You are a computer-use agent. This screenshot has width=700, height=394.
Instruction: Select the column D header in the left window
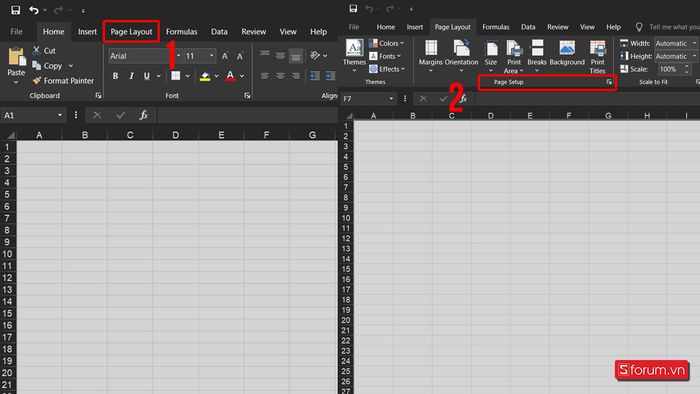pyautogui.click(x=175, y=135)
